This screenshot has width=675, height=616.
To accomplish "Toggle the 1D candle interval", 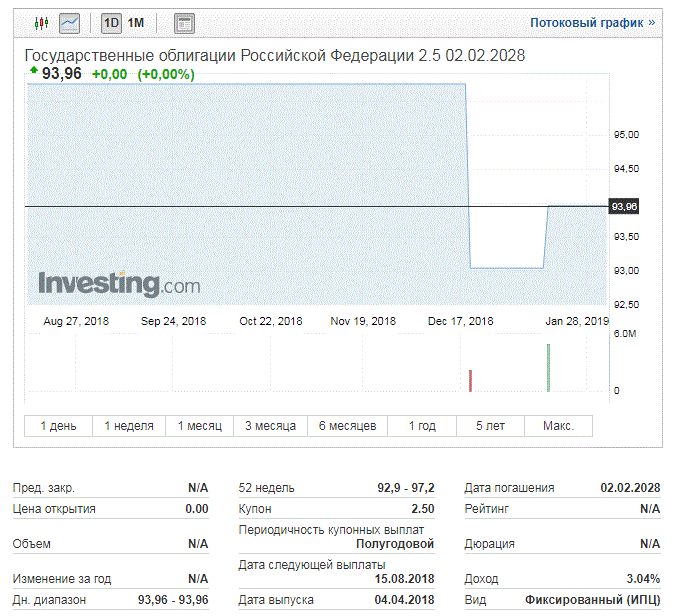I will coord(112,22).
